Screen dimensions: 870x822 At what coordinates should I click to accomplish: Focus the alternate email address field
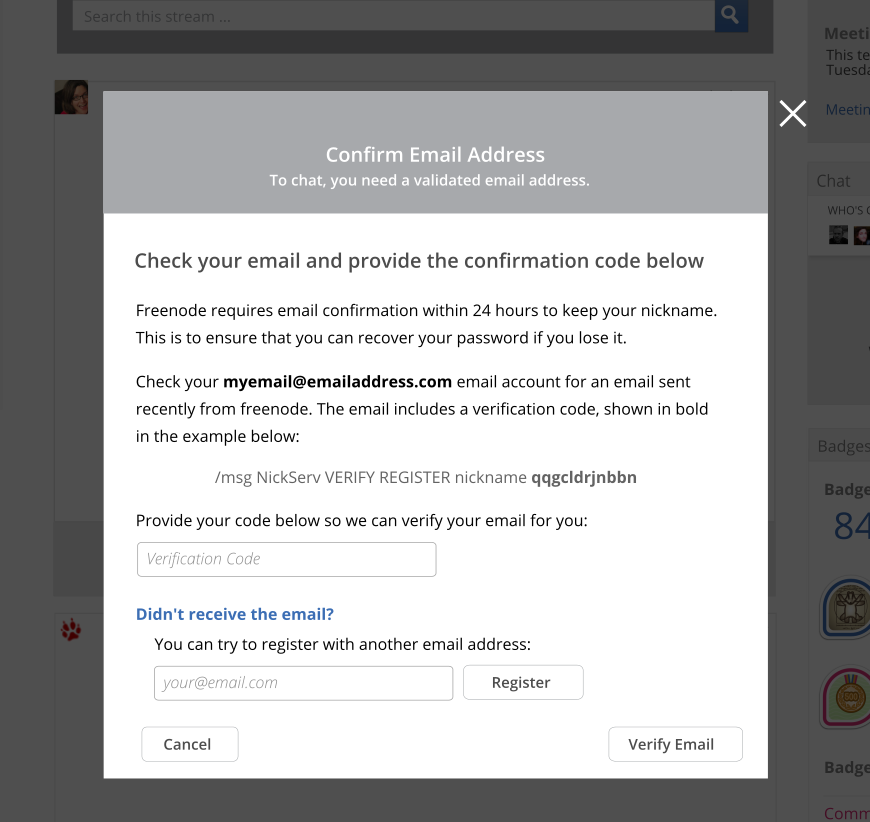(x=304, y=683)
